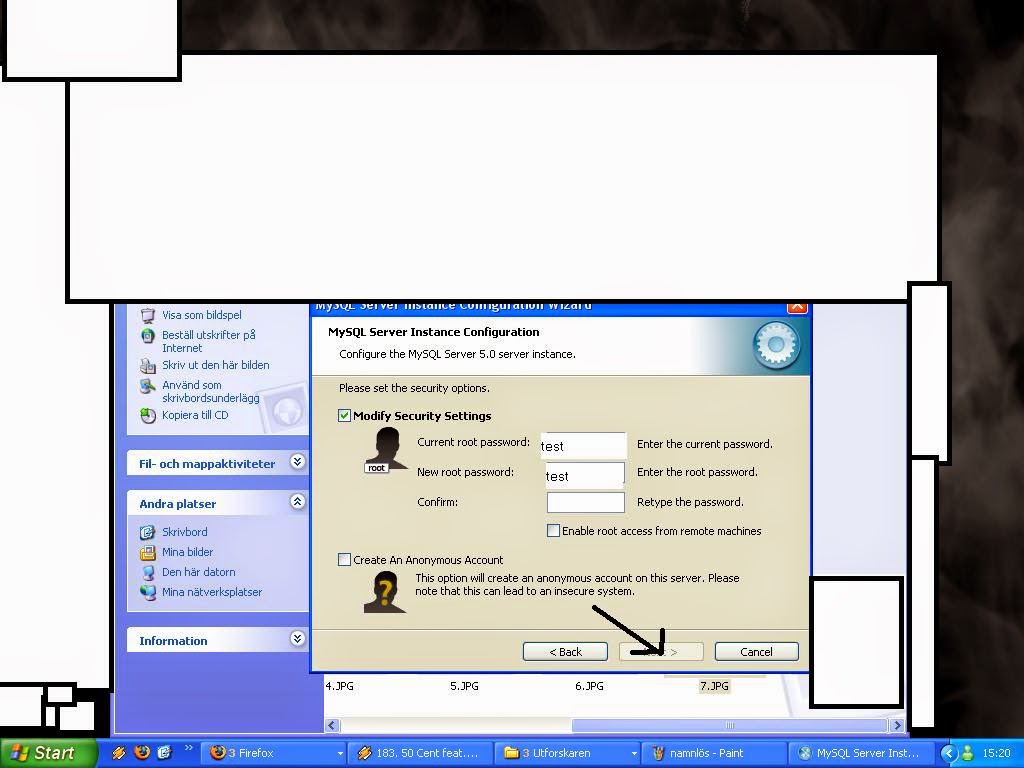Viewport: 1024px width, 768px height.
Task: Click the Den här datorn icon
Action: pyautogui.click(x=148, y=573)
